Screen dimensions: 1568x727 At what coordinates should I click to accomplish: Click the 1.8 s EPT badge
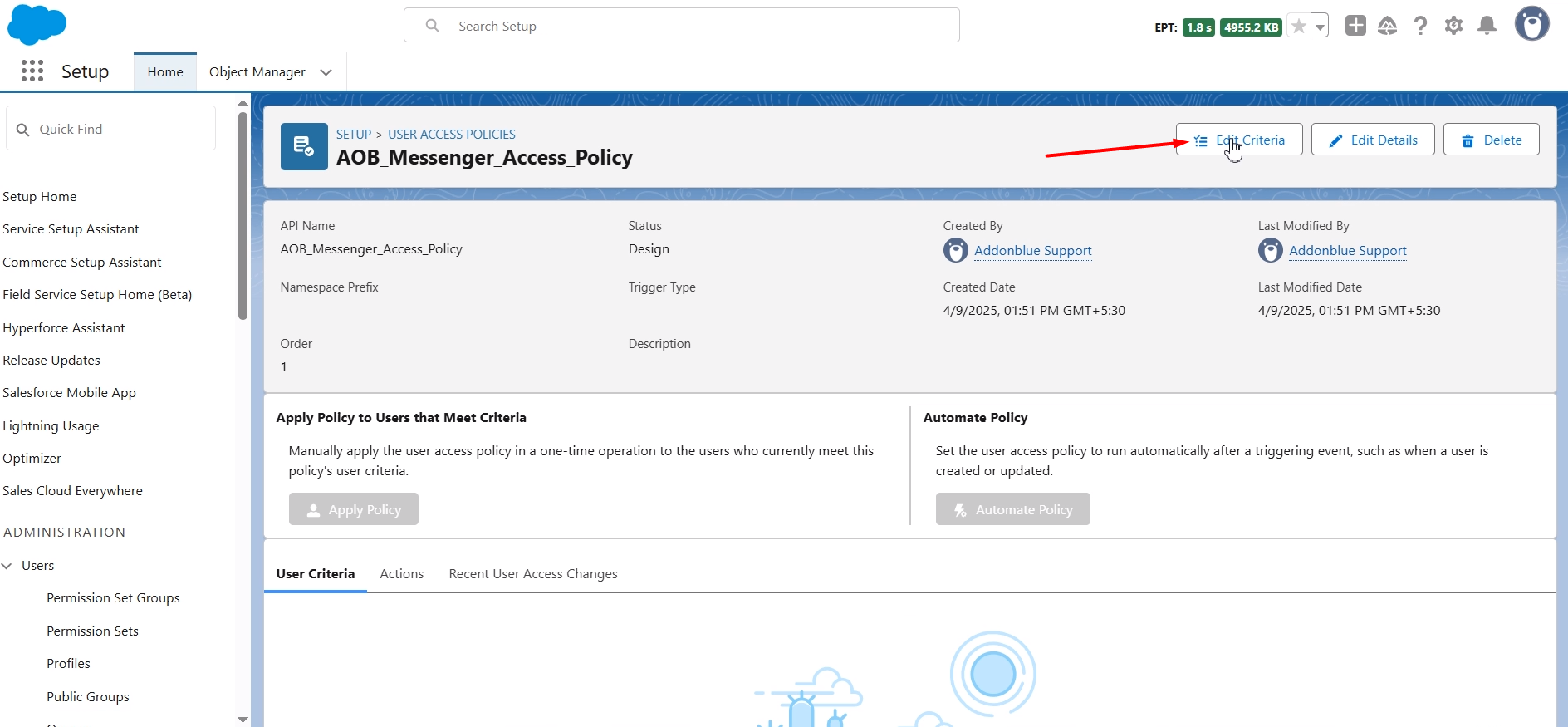click(1199, 27)
